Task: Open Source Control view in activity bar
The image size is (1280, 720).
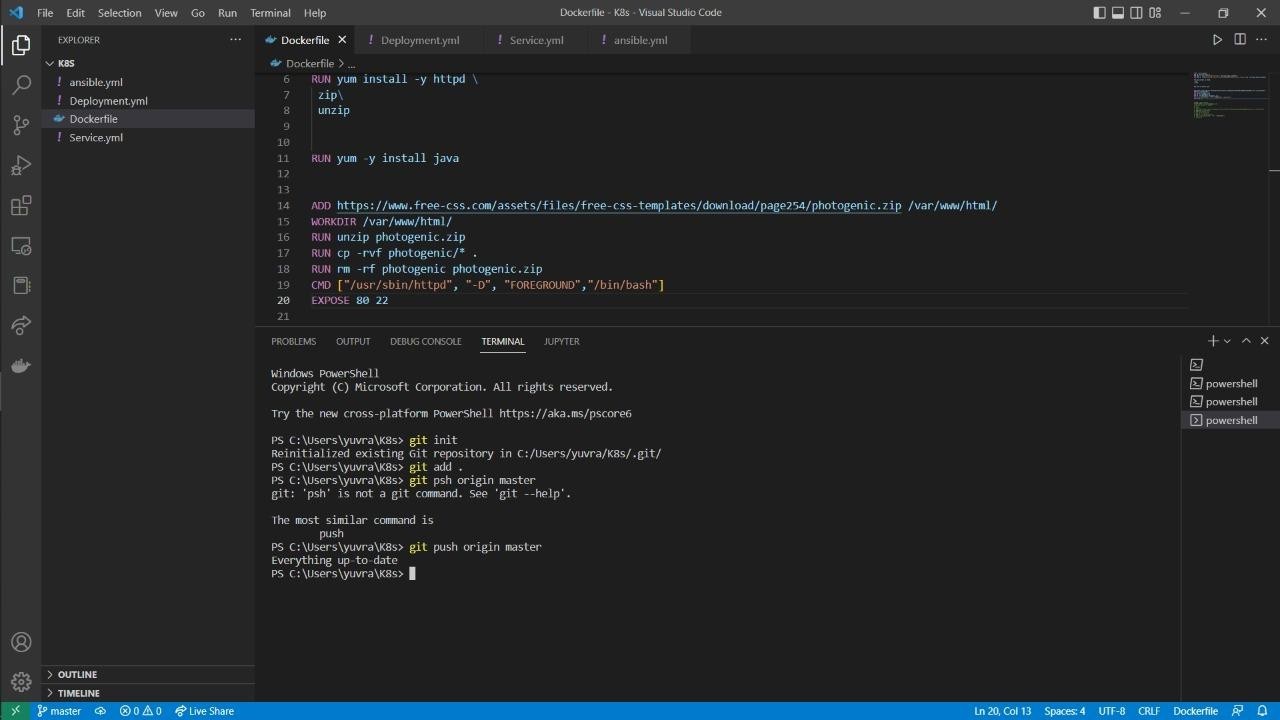Action: (x=21, y=125)
